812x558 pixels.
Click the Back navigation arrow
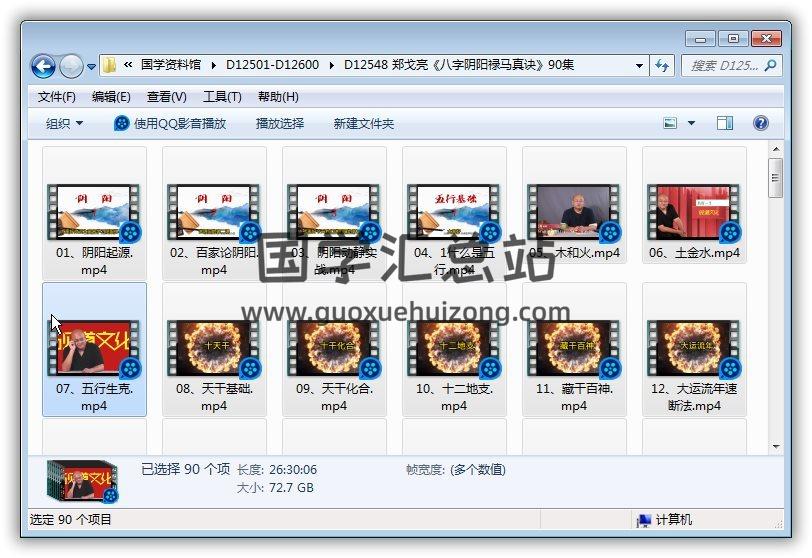tap(43, 67)
